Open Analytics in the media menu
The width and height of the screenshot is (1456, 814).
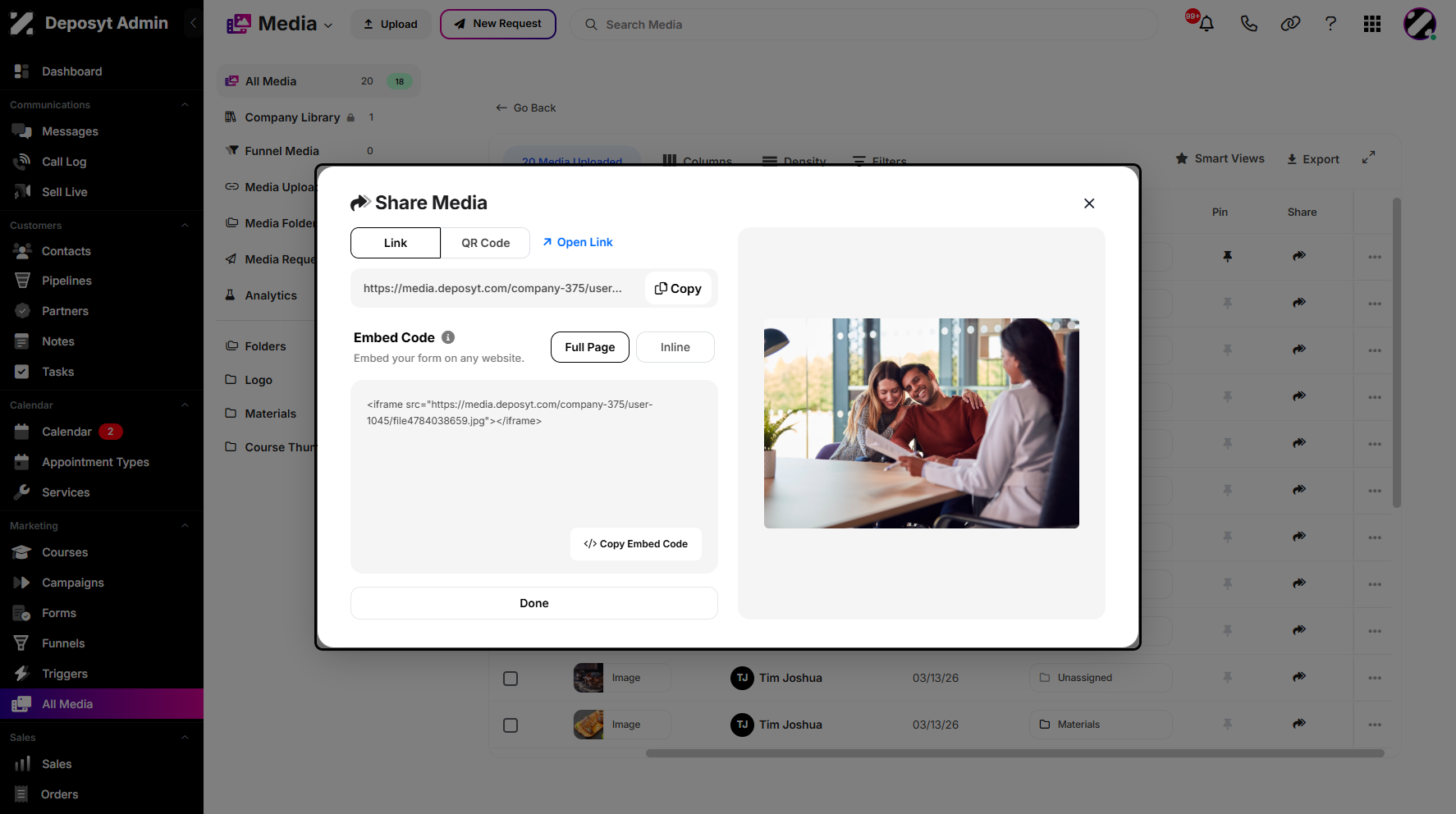pos(271,295)
